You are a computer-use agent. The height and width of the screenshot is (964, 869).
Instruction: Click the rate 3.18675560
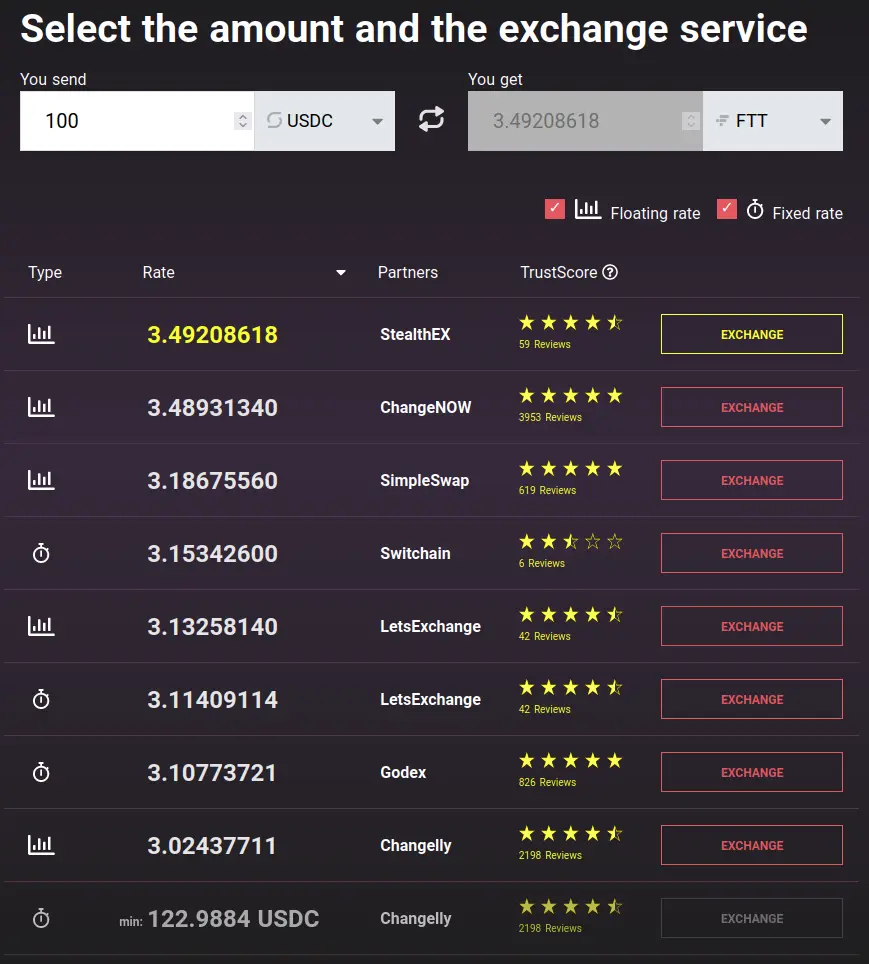click(212, 481)
